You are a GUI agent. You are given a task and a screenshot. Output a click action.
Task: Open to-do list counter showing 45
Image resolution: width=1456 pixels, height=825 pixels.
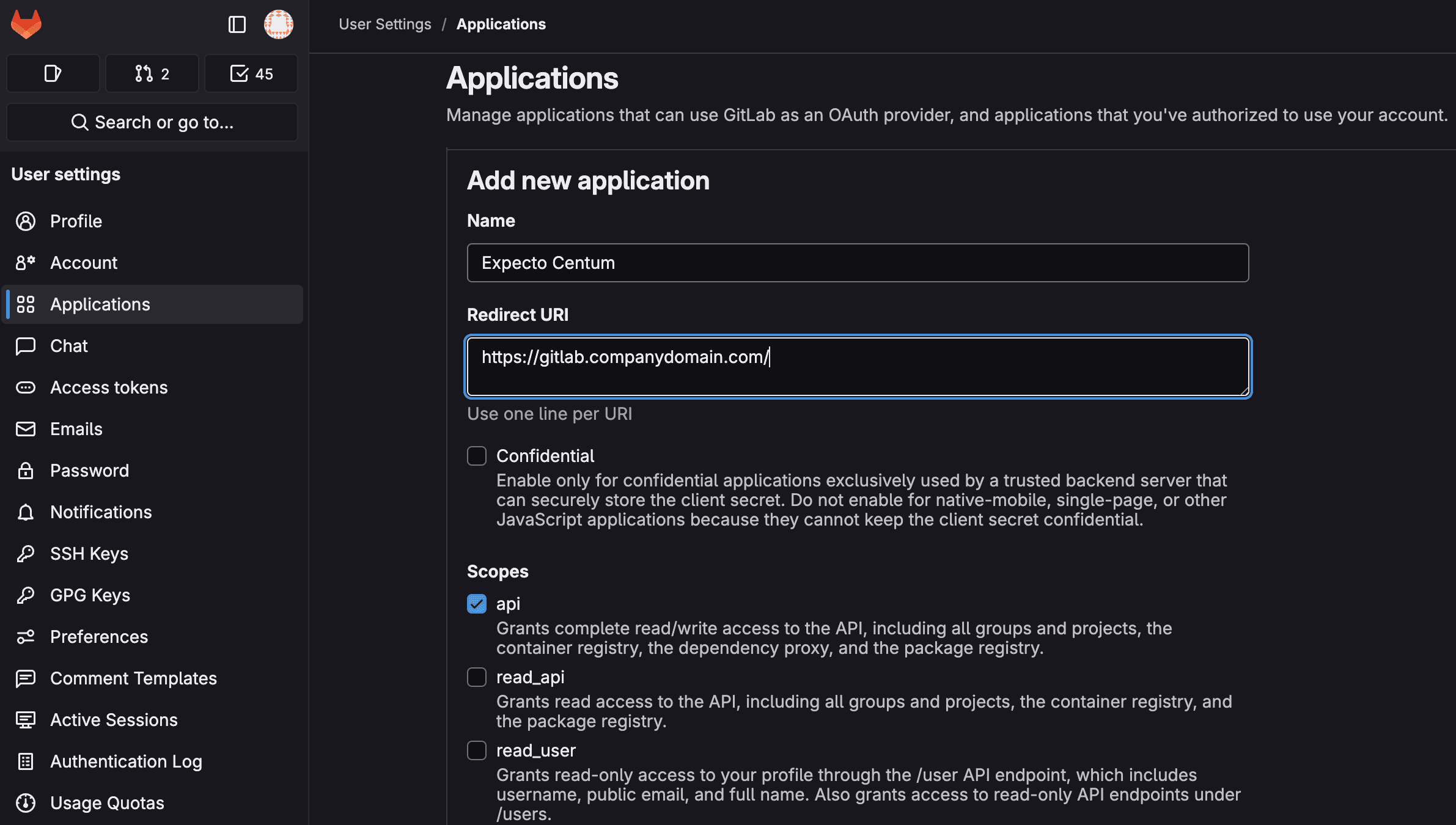point(251,73)
